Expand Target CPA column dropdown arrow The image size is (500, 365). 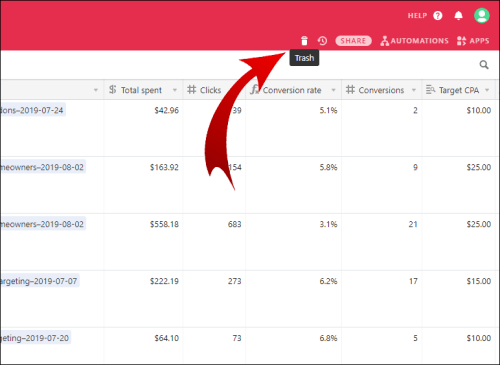[487, 90]
